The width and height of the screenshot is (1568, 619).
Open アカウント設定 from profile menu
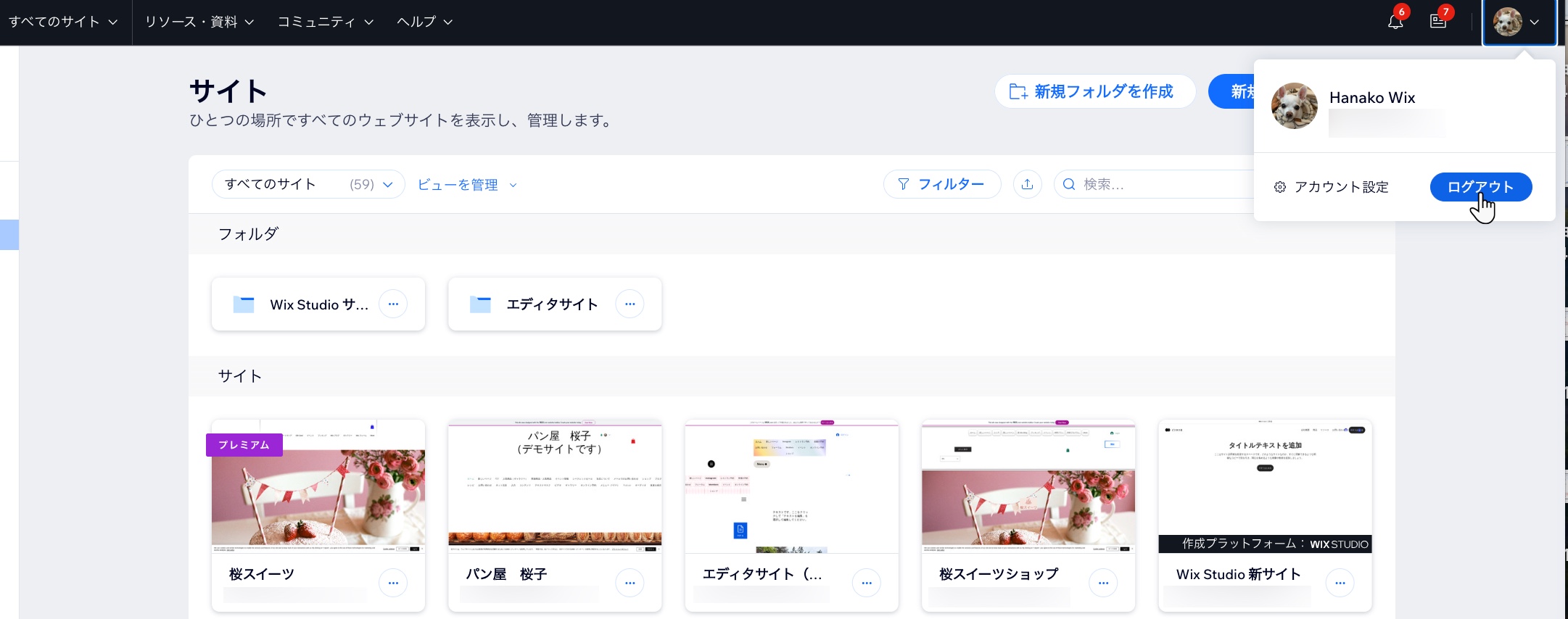coord(1332,187)
